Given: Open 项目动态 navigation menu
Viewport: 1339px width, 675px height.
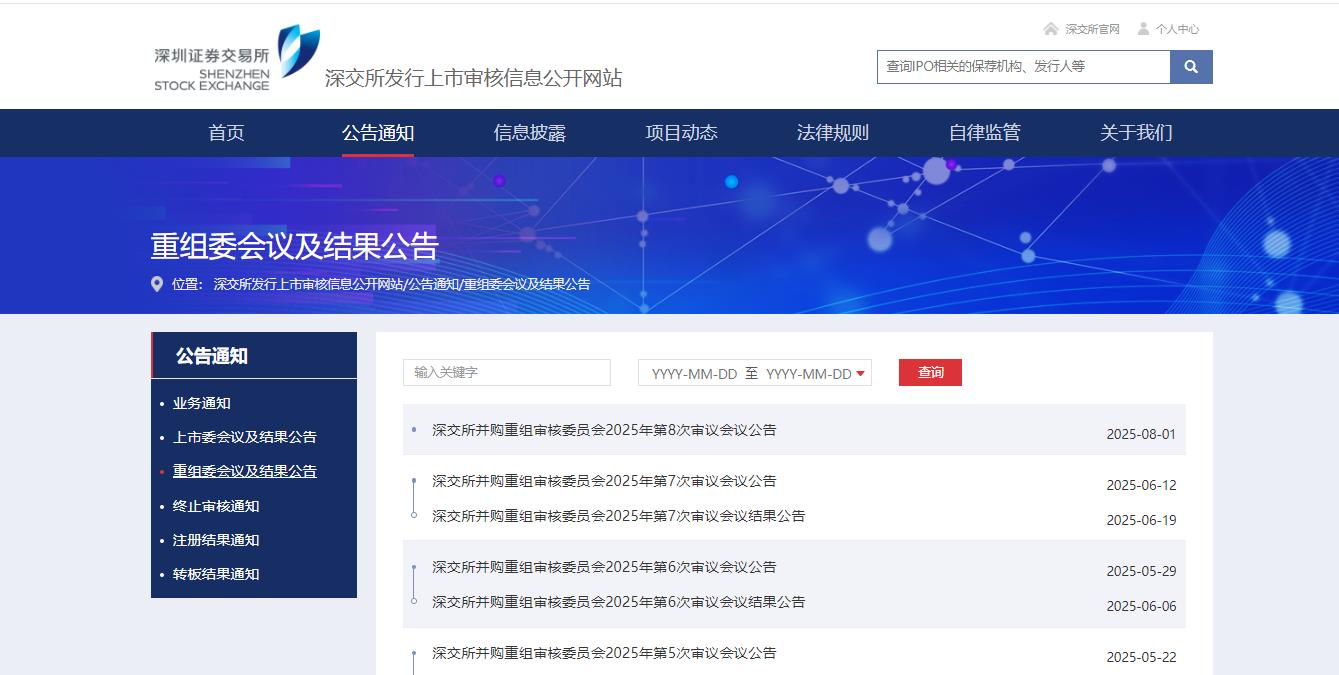Looking at the screenshot, I should pyautogui.click(x=682, y=133).
